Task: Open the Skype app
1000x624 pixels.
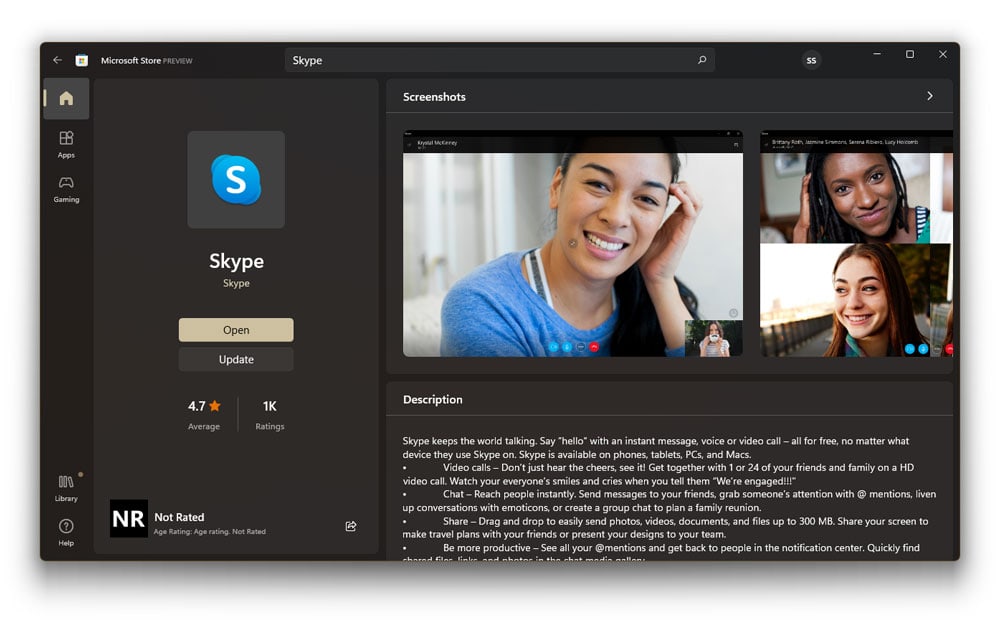Action: pyautogui.click(x=236, y=330)
